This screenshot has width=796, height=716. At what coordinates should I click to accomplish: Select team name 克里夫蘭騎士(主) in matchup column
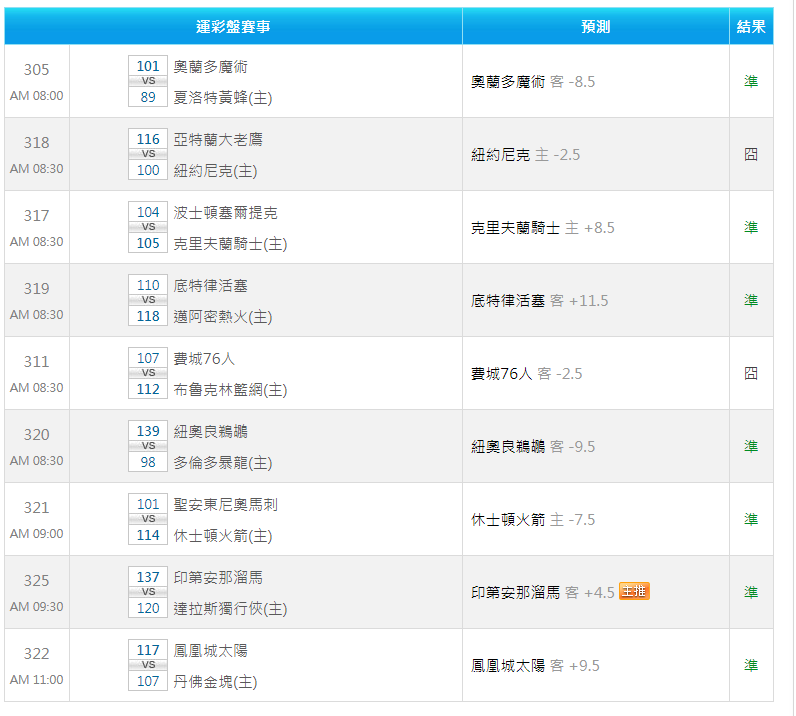[x=230, y=244]
